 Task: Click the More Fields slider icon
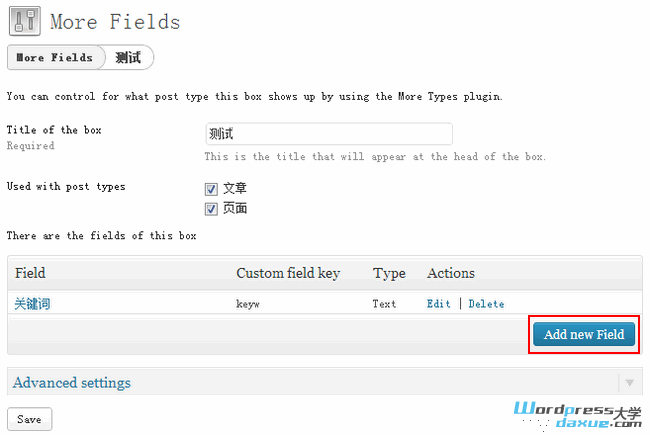(x=25, y=21)
